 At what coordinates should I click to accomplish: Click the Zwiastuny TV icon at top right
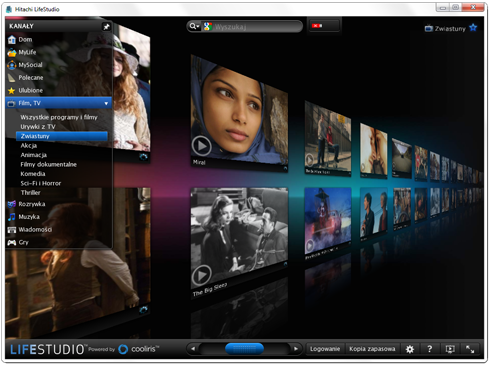coord(429,28)
